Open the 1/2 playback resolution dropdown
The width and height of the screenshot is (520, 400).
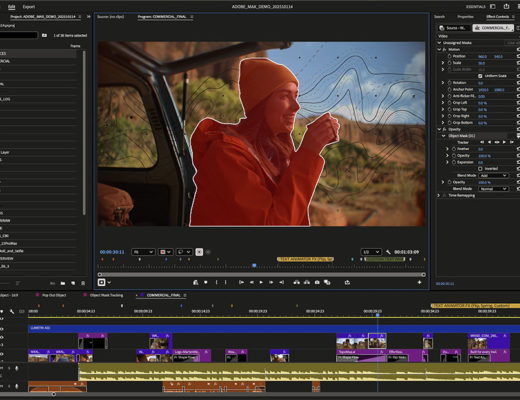tap(371, 252)
